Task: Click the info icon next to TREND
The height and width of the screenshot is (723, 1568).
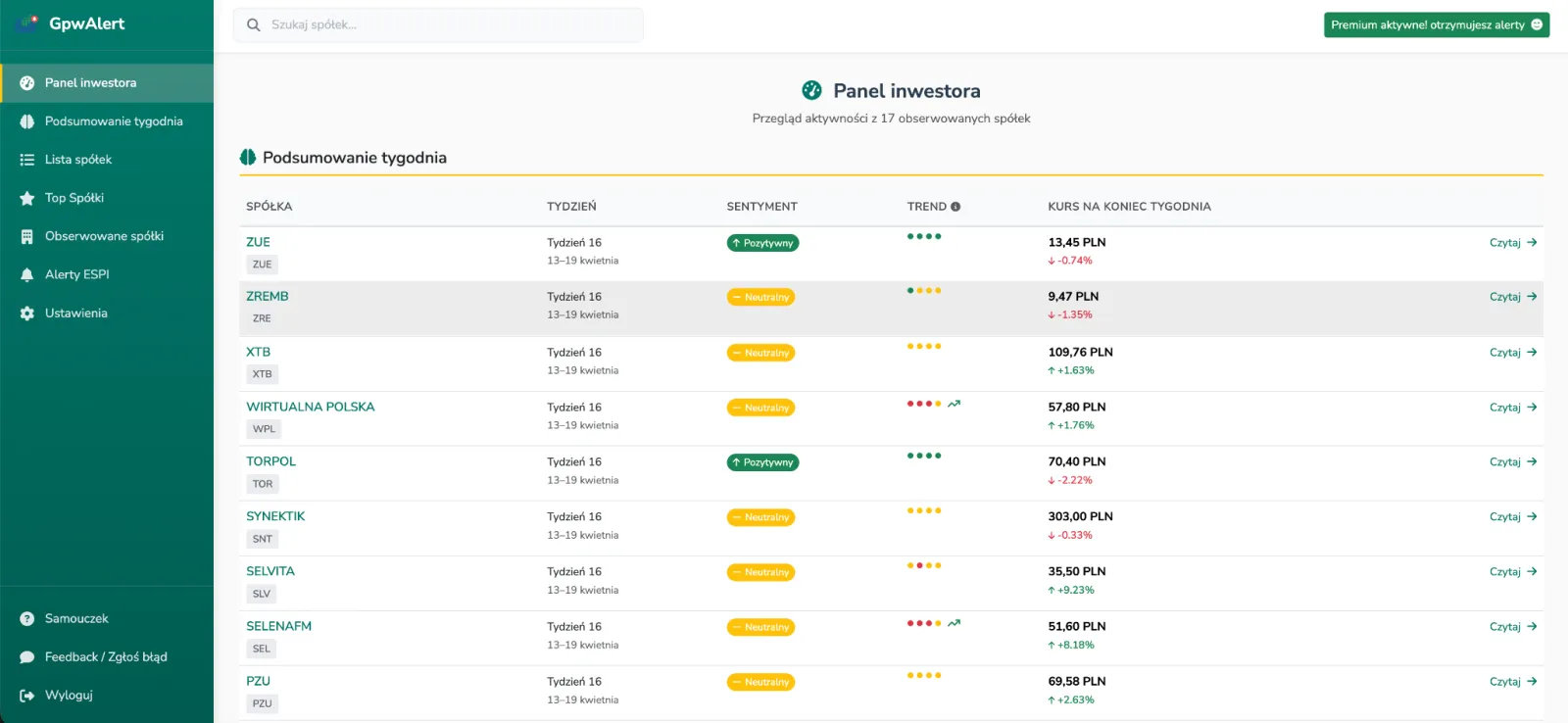Action: (955, 207)
